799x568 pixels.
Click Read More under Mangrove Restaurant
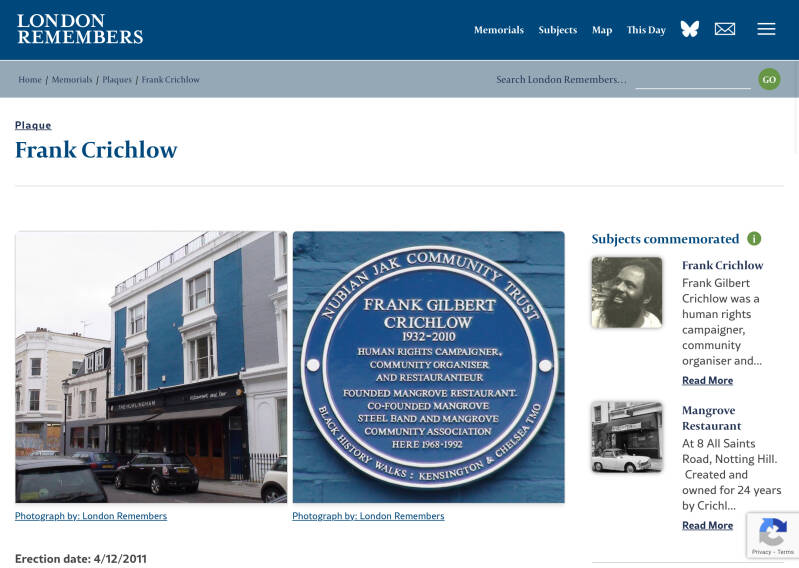707,525
